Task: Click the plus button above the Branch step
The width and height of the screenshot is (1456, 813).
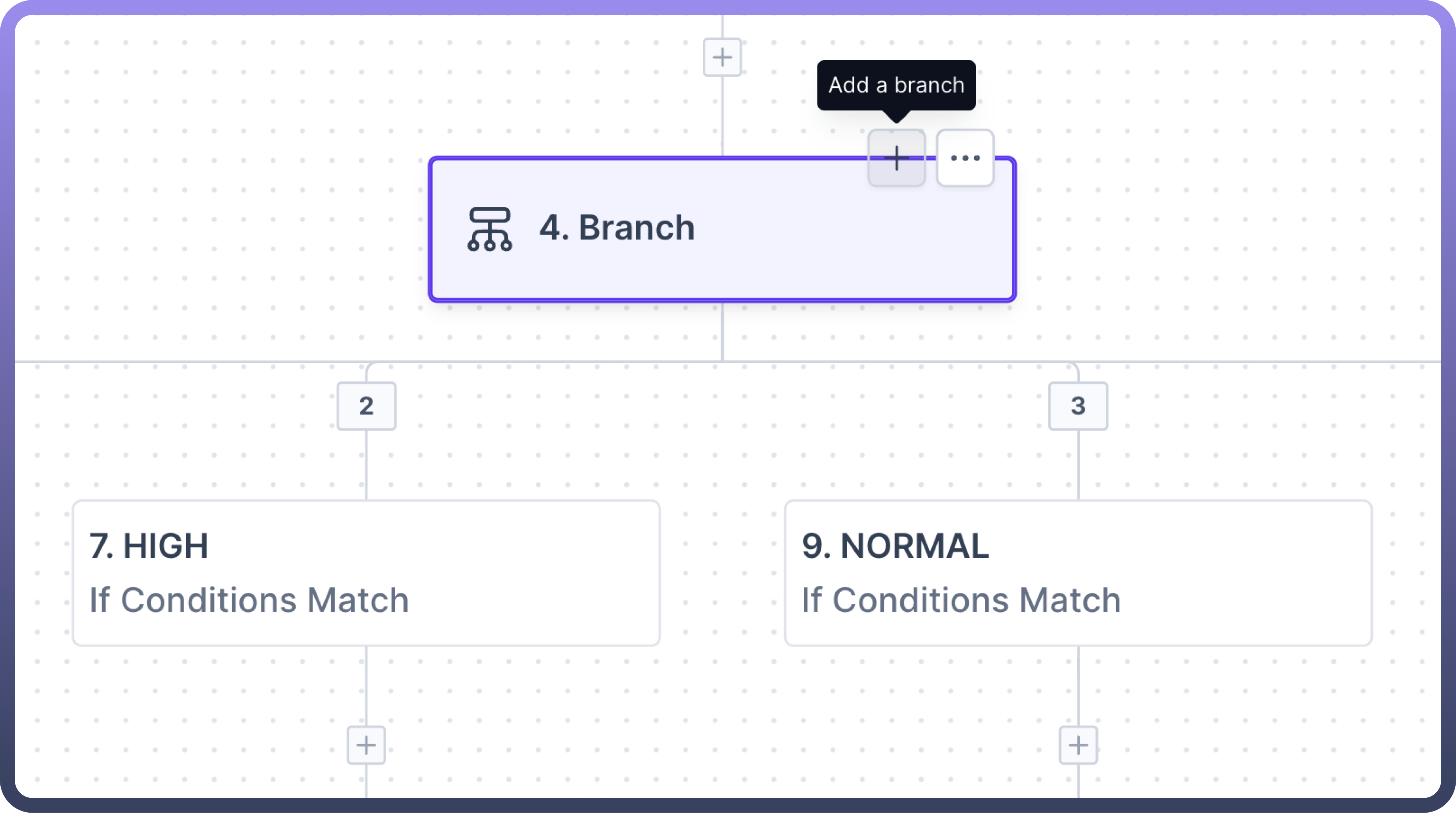Action: (722, 57)
